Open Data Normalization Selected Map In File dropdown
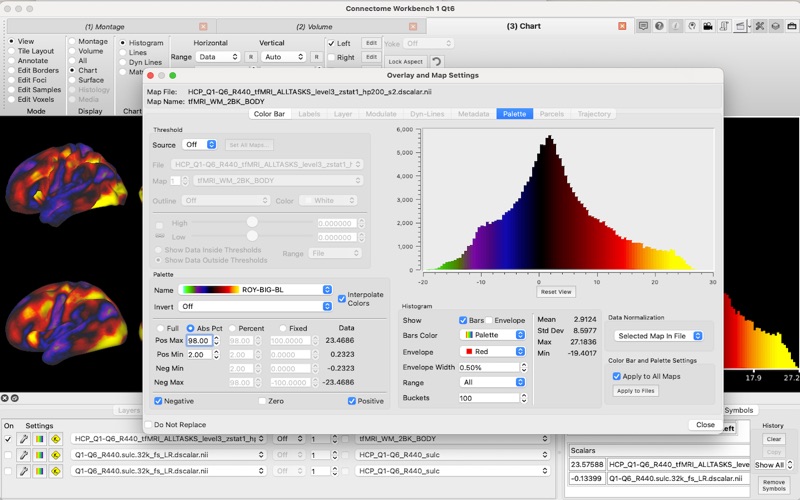Screen dimensions: 800x500 (658, 336)
